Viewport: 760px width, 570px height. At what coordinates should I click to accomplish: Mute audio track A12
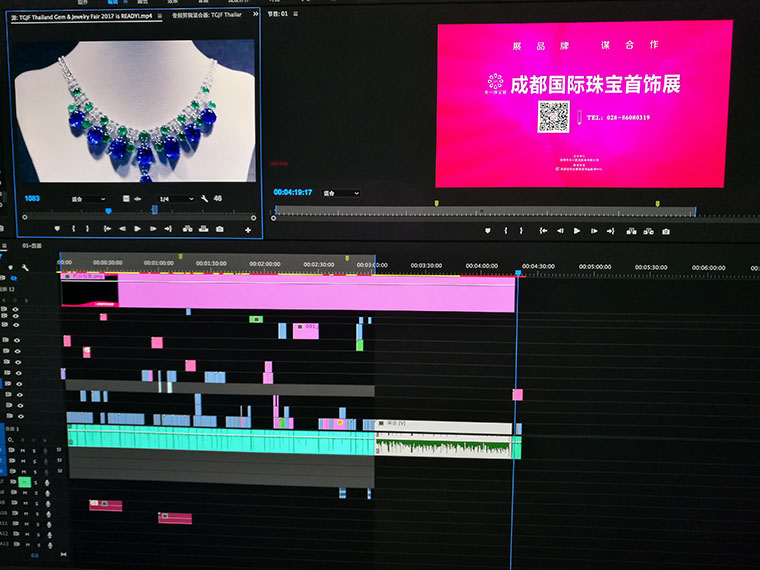click(x=26, y=534)
